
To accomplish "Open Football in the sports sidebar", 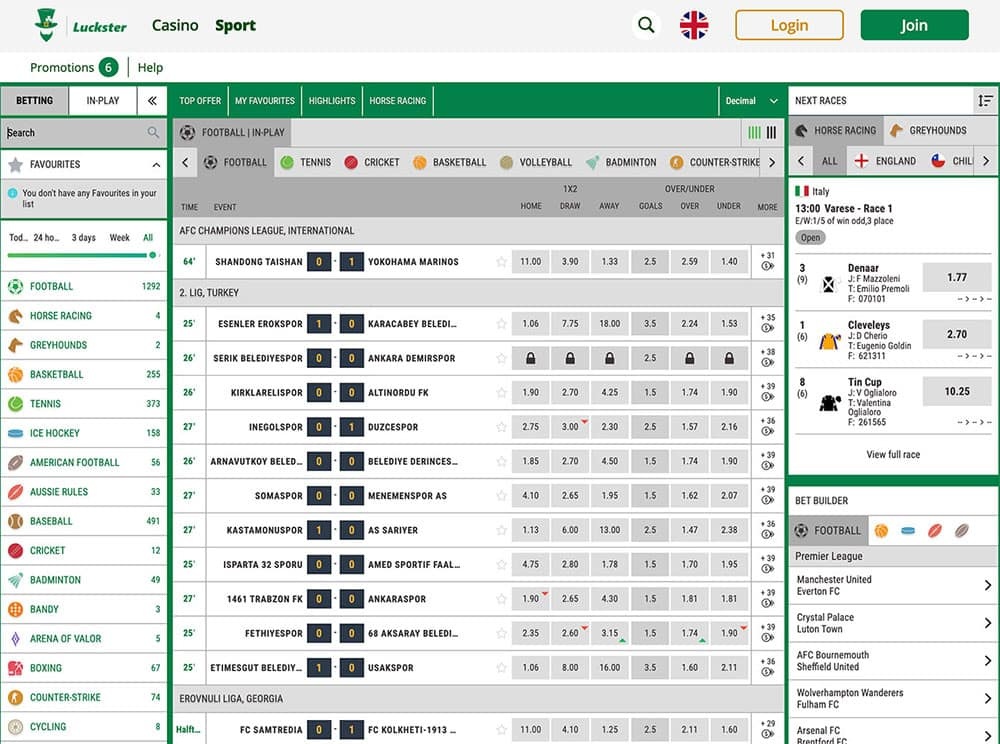I will 84,286.
